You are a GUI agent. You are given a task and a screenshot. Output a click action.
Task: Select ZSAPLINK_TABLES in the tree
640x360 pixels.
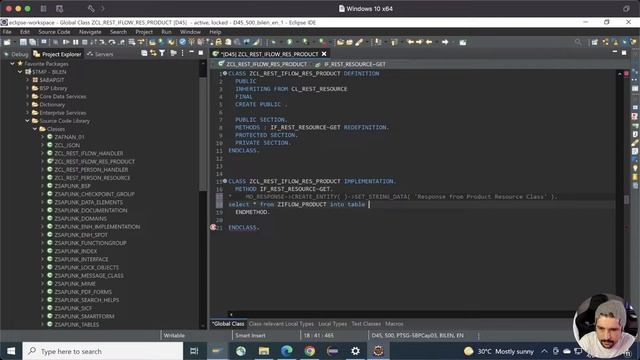pyautogui.click(x=77, y=324)
